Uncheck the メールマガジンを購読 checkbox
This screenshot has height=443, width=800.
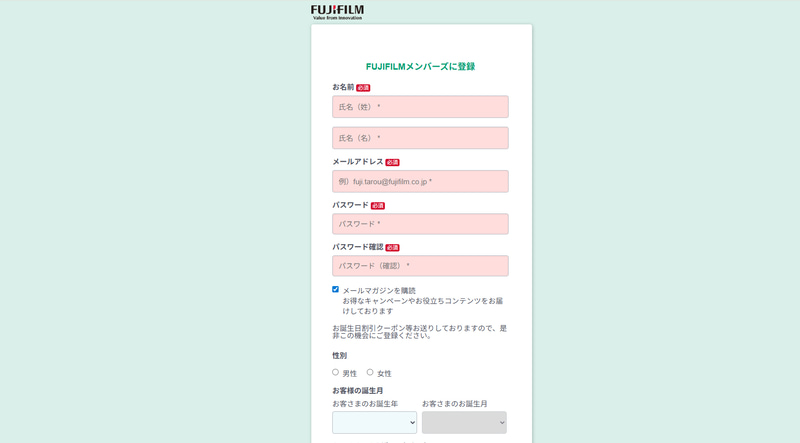[x=335, y=289]
